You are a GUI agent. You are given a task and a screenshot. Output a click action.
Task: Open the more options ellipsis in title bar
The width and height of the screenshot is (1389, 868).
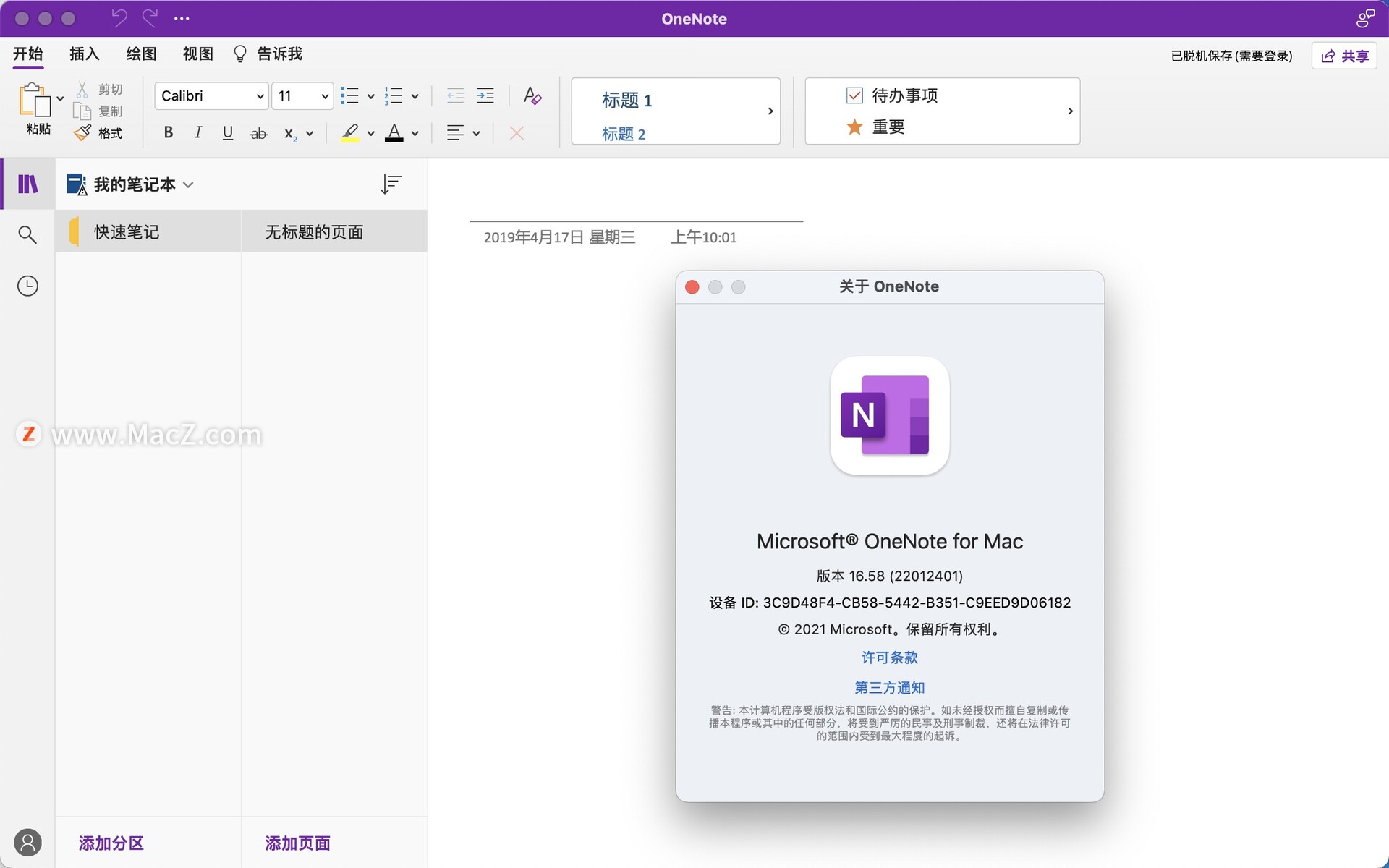(182, 19)
